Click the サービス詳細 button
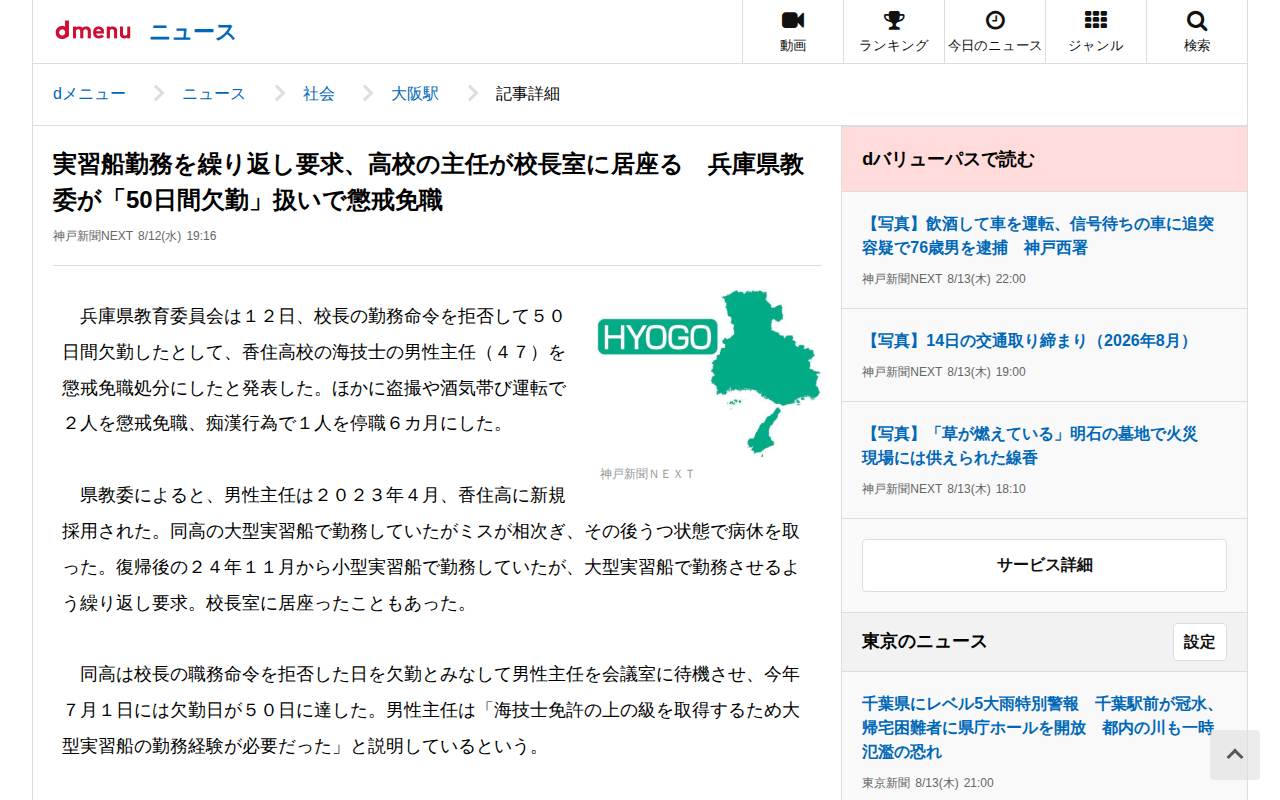 pos(1044,565)
